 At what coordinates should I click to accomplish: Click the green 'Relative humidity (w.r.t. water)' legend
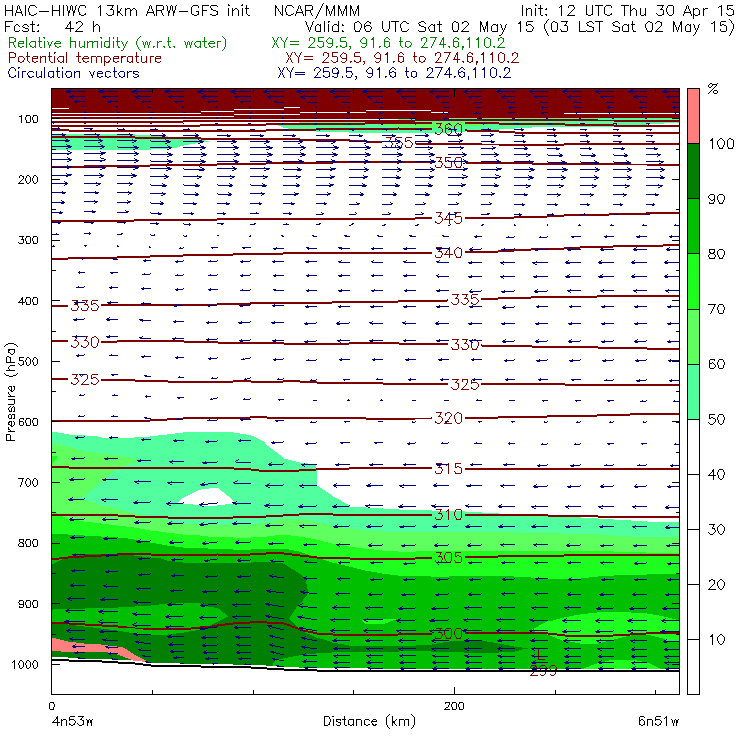[117, 43]
